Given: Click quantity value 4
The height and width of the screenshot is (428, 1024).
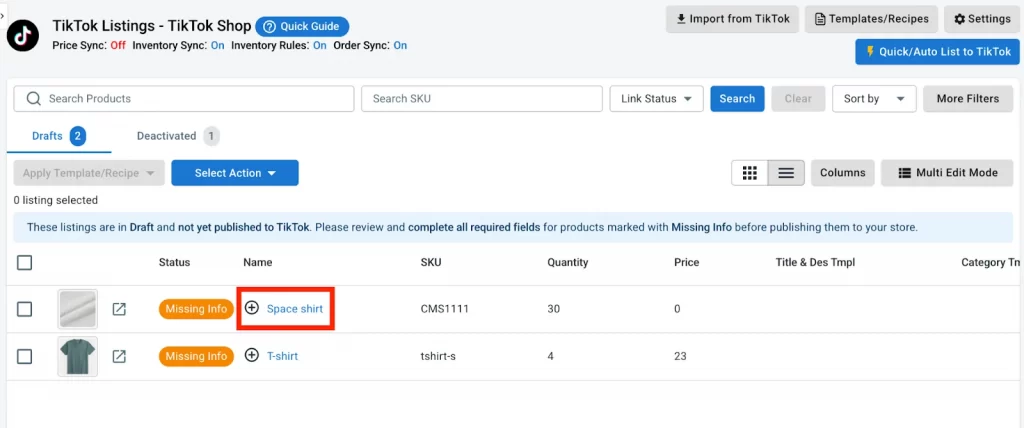Looking at the screenshot, I should tap(551, 356).
